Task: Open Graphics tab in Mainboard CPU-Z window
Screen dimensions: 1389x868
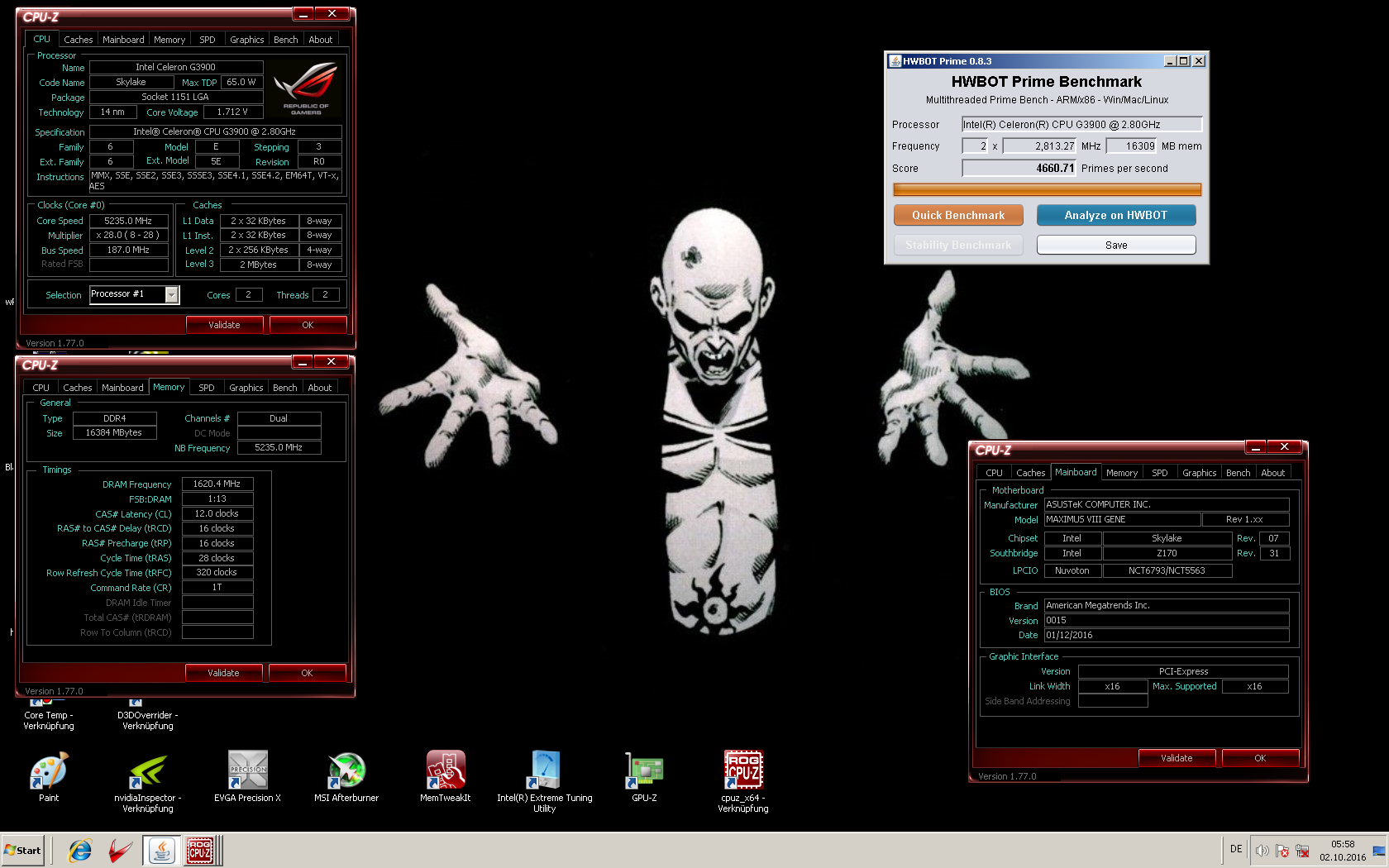Action: (1200, 473)
